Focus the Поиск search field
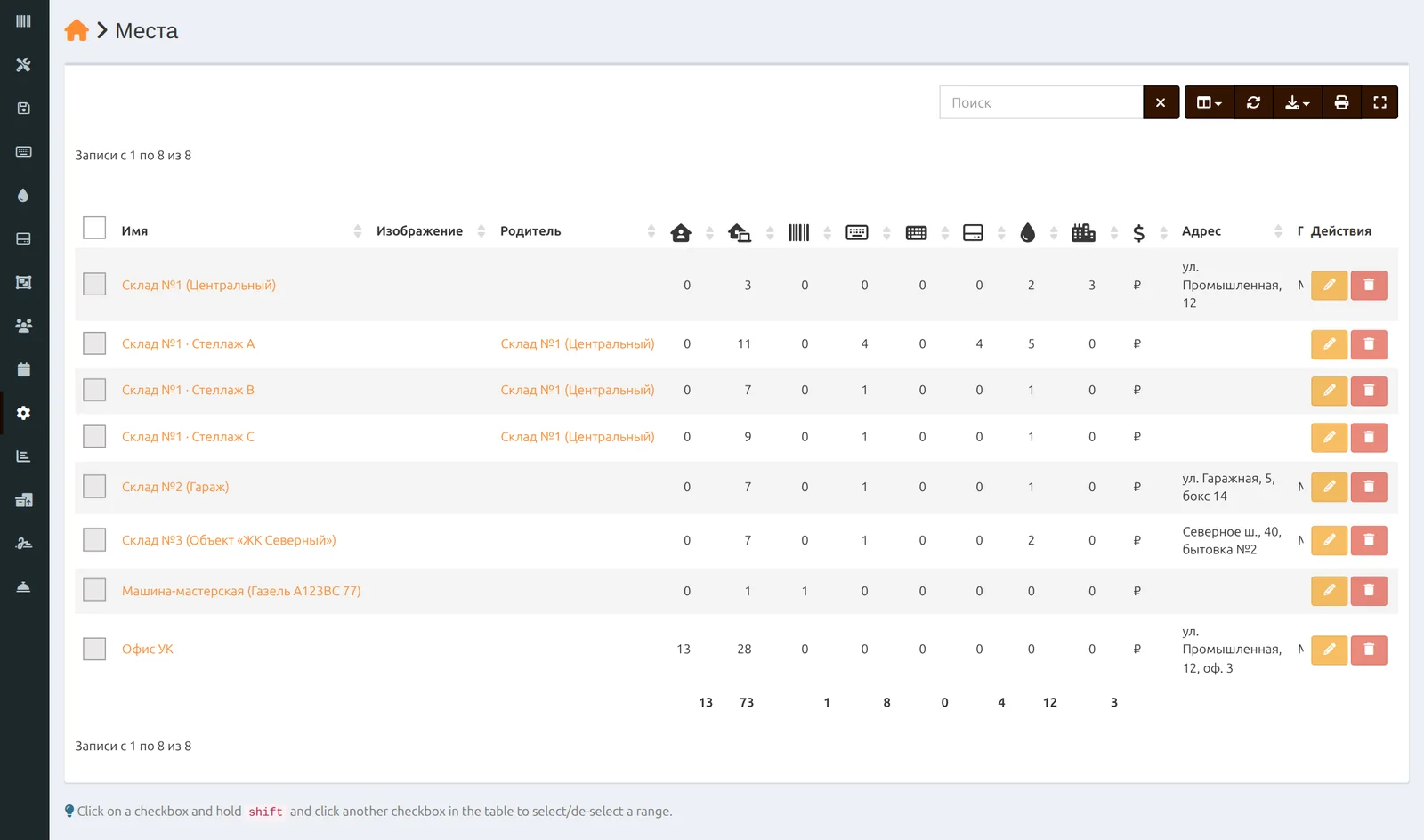 1041,102
